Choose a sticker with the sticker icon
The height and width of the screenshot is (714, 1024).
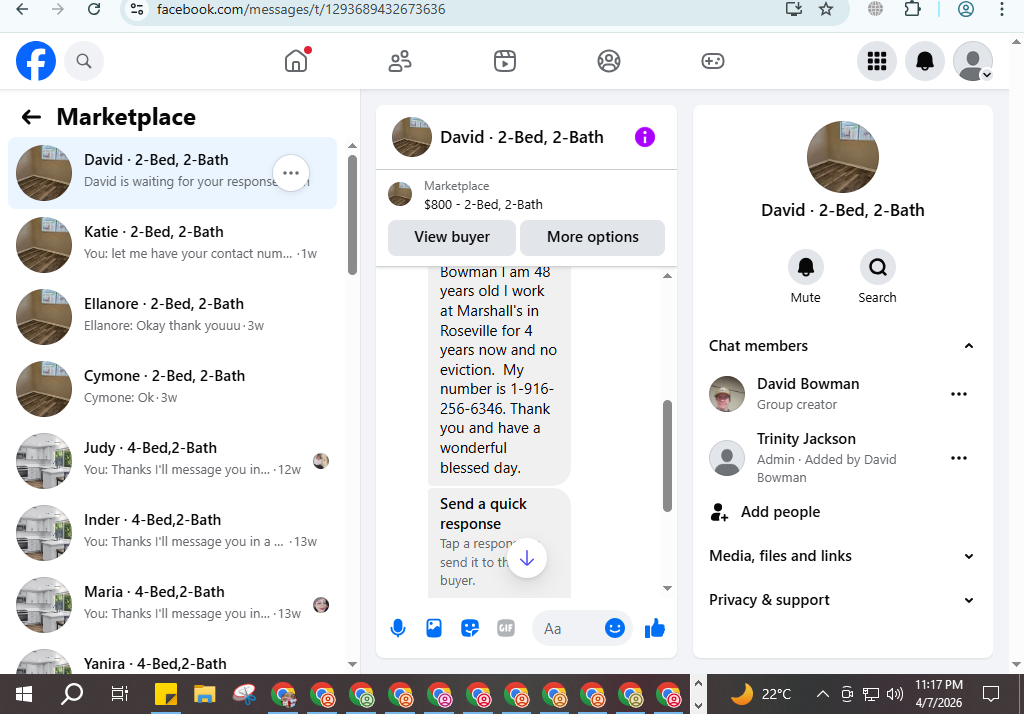(x=470, y=628)
